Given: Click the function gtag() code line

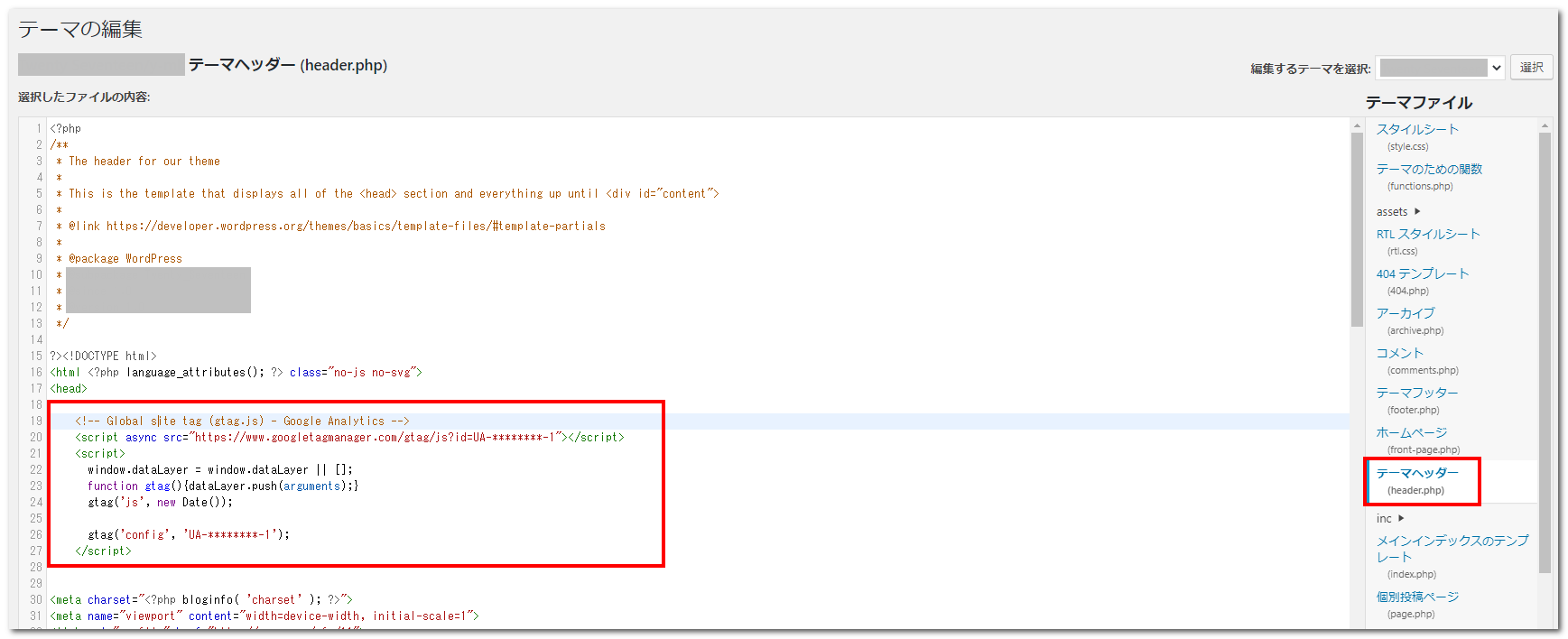Looking at the screenshot, I should coord(223,486).
